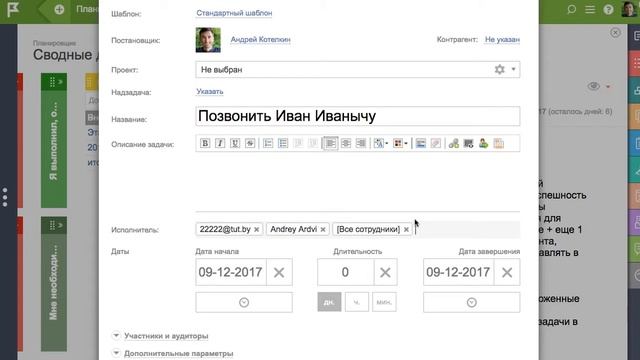Click the start date field 09-12-2017
Screen dimensions: 640x360
click(231, 272)
